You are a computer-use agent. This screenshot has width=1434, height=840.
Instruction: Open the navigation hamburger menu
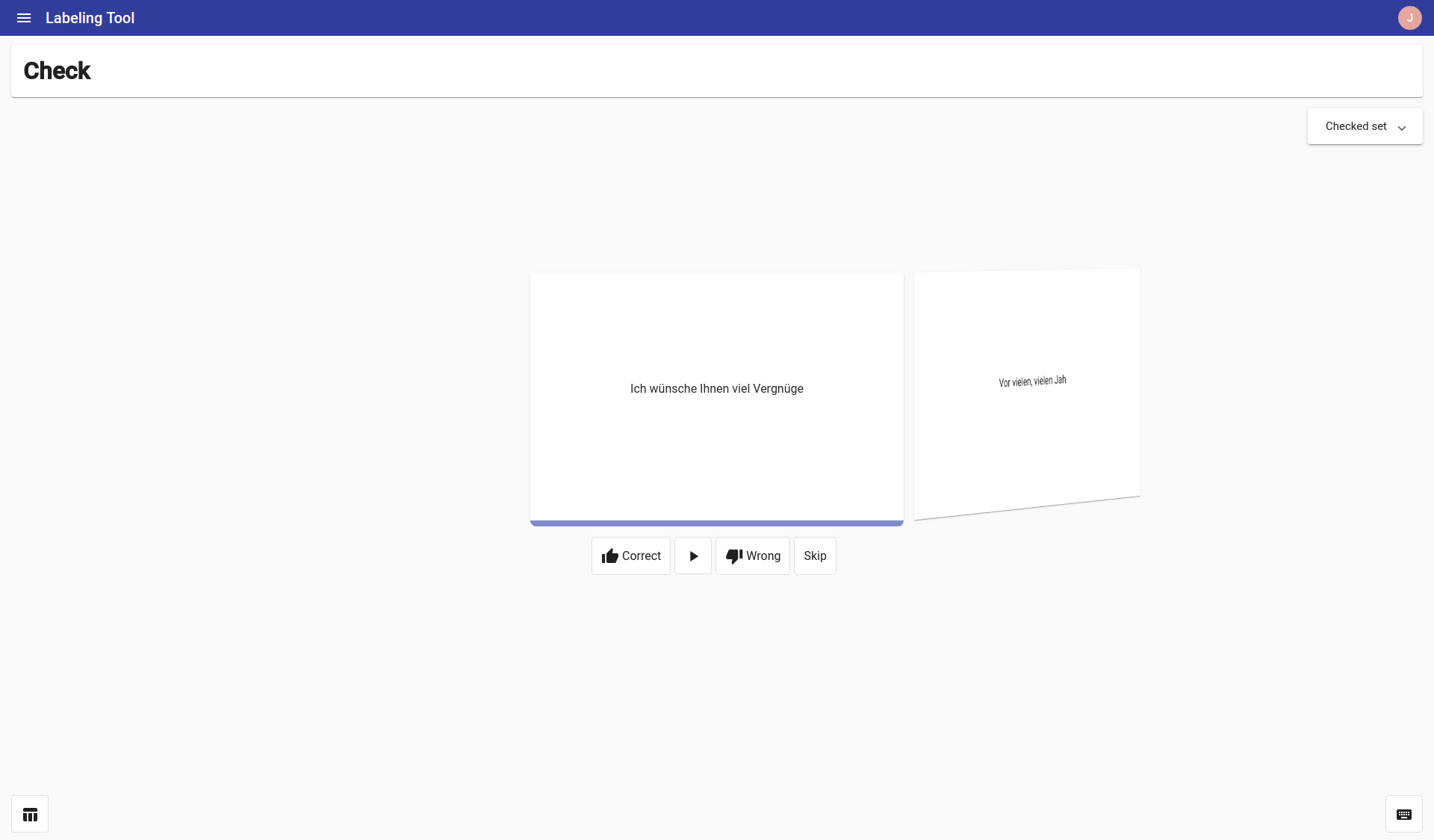click(24, 18)
